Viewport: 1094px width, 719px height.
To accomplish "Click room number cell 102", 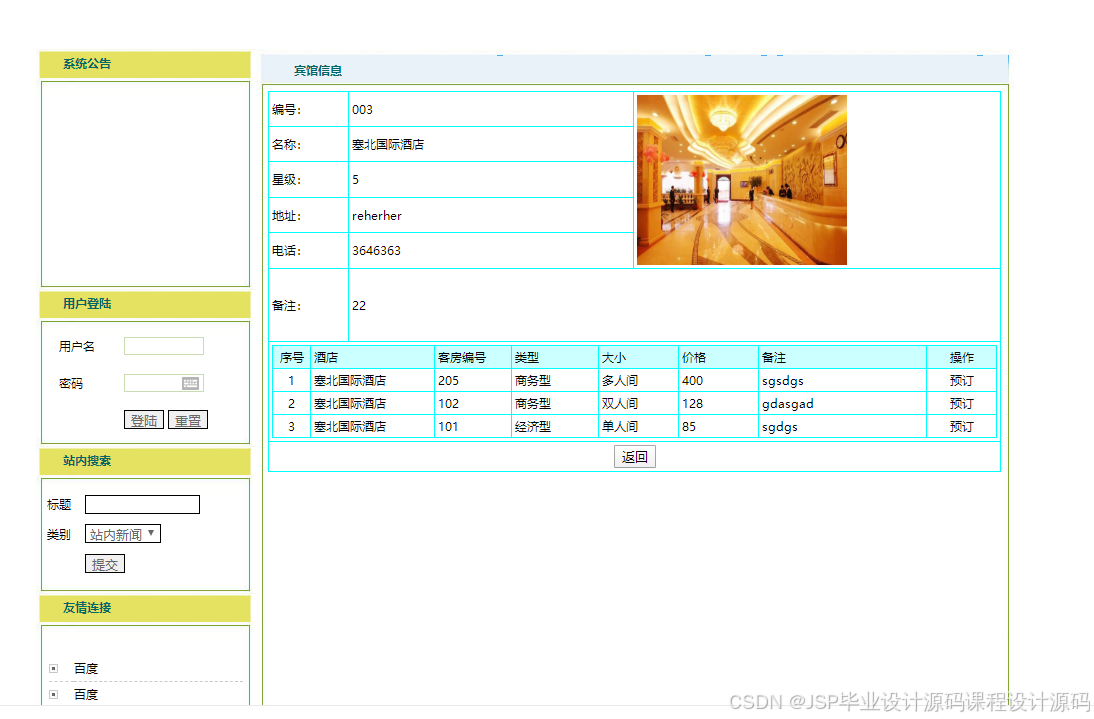I will (448, 404).
